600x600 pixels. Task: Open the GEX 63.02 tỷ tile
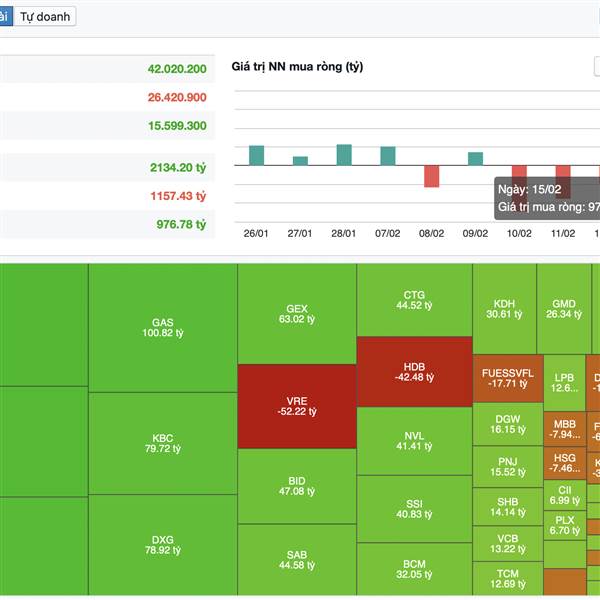click(x=297, y=314)
